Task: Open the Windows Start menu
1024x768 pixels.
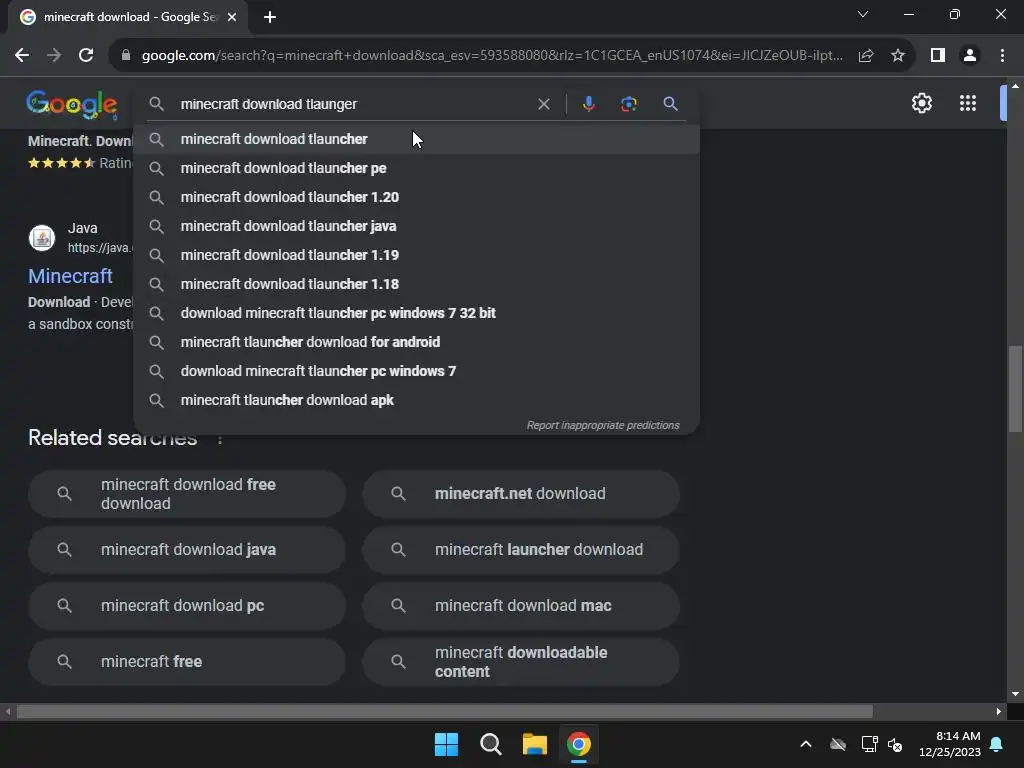Action: coord(447,744)
